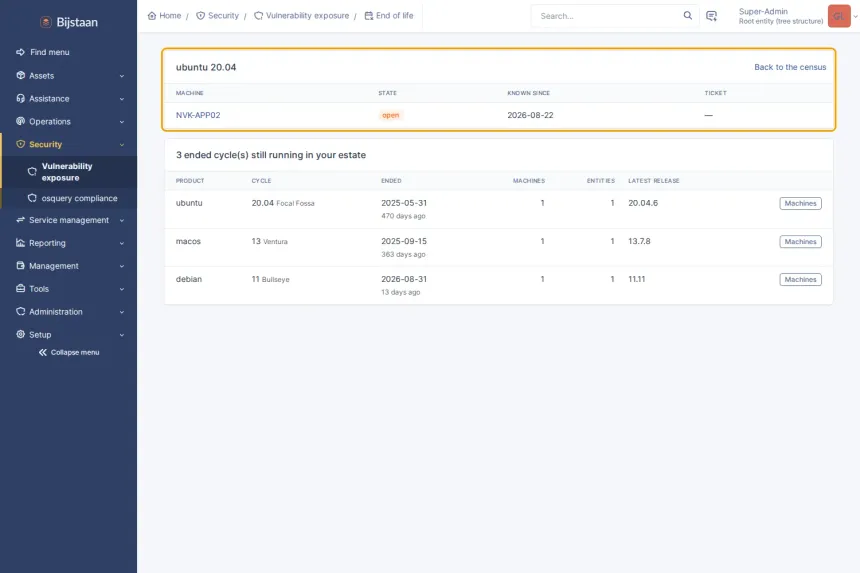
Task: Click the Tools briefcase icon
Action: 20,288
